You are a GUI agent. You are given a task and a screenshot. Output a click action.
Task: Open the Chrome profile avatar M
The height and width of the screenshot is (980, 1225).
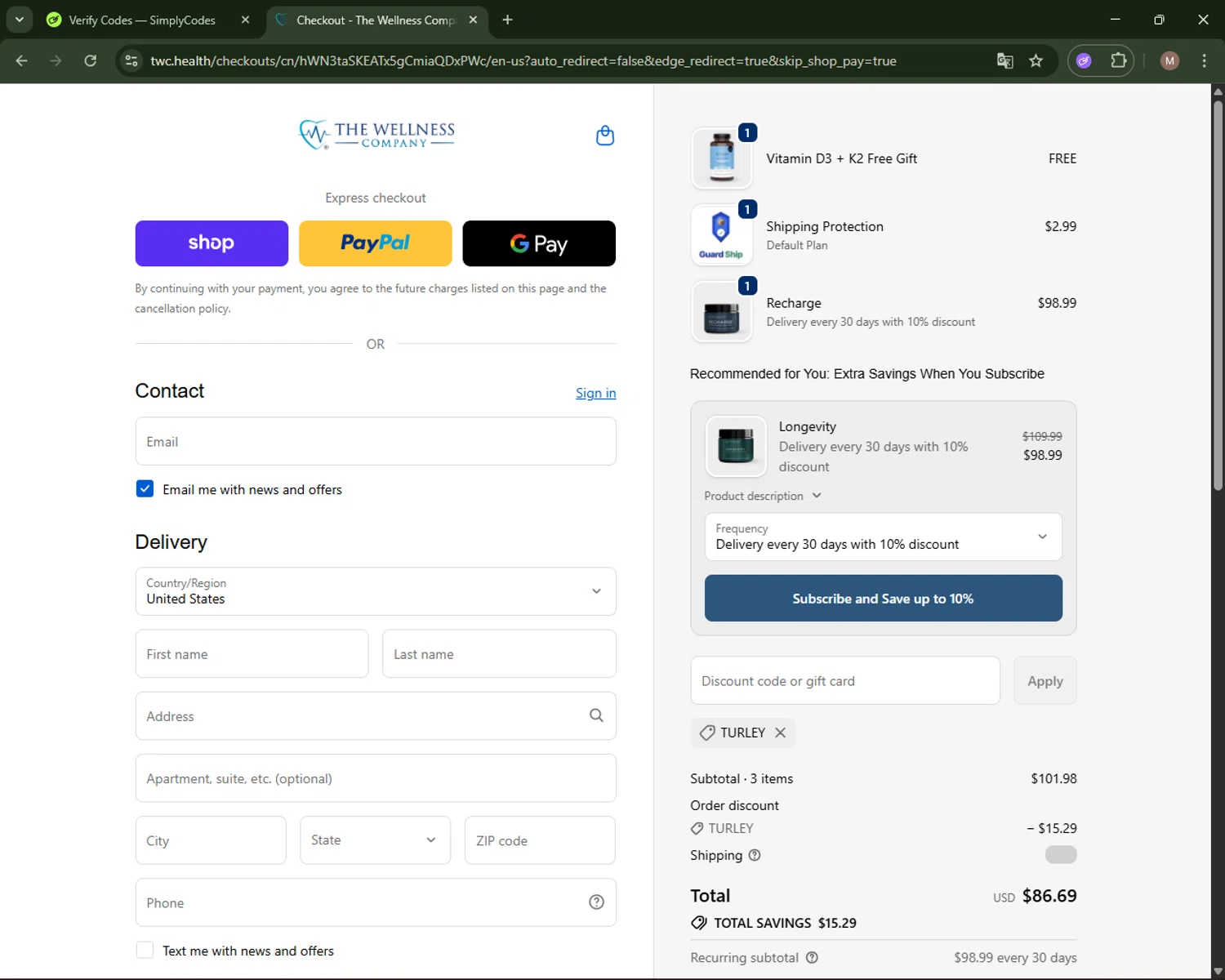point(1169,60)
